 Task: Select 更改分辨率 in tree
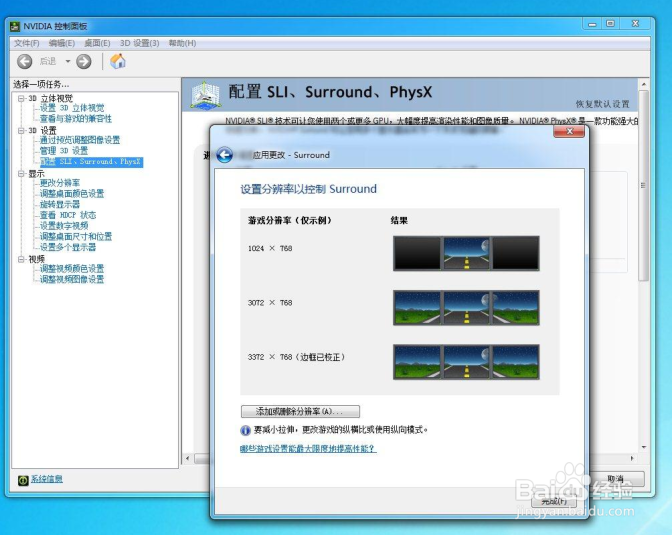[x=60, y=183]
